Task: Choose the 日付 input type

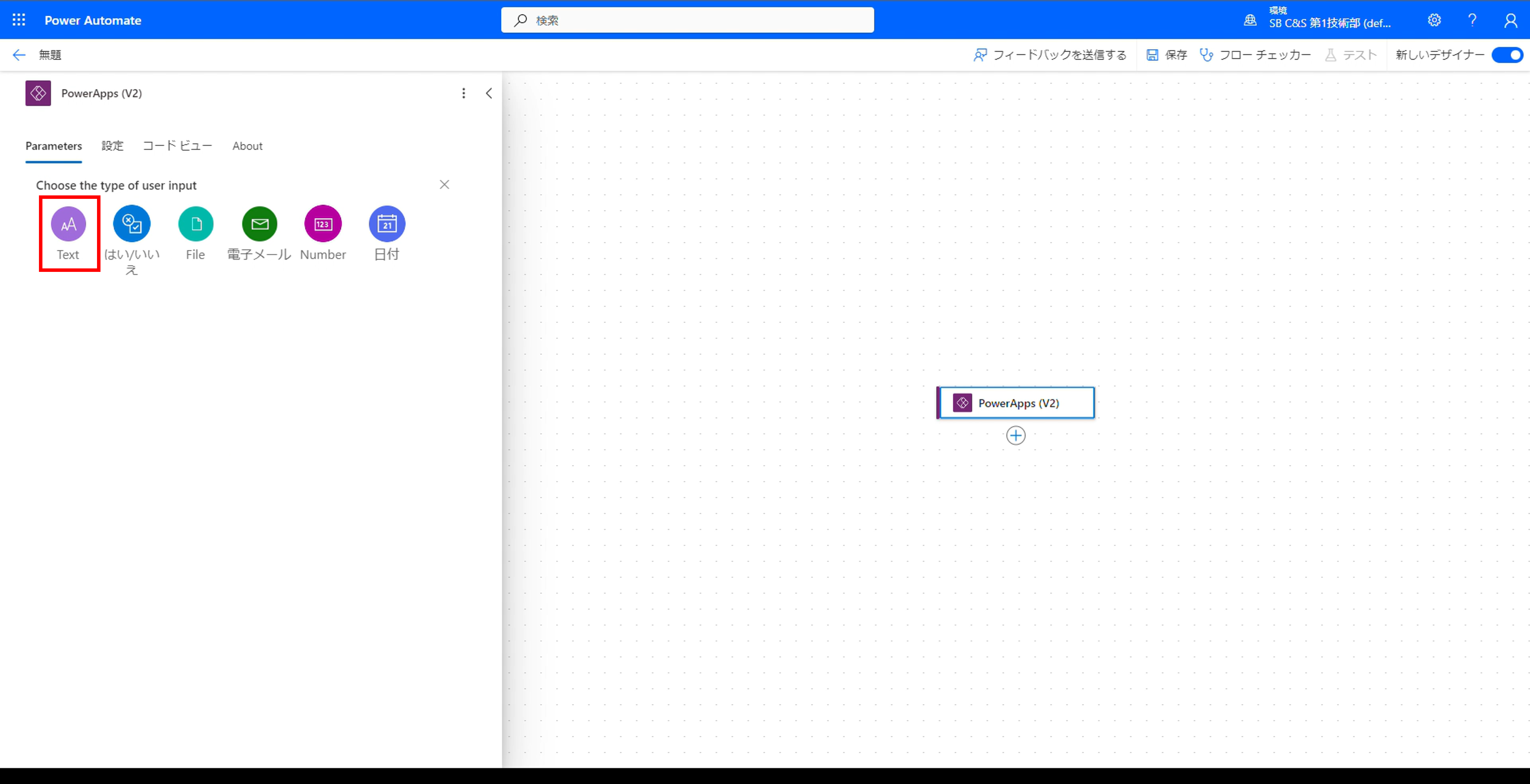Action: [387, 233]
